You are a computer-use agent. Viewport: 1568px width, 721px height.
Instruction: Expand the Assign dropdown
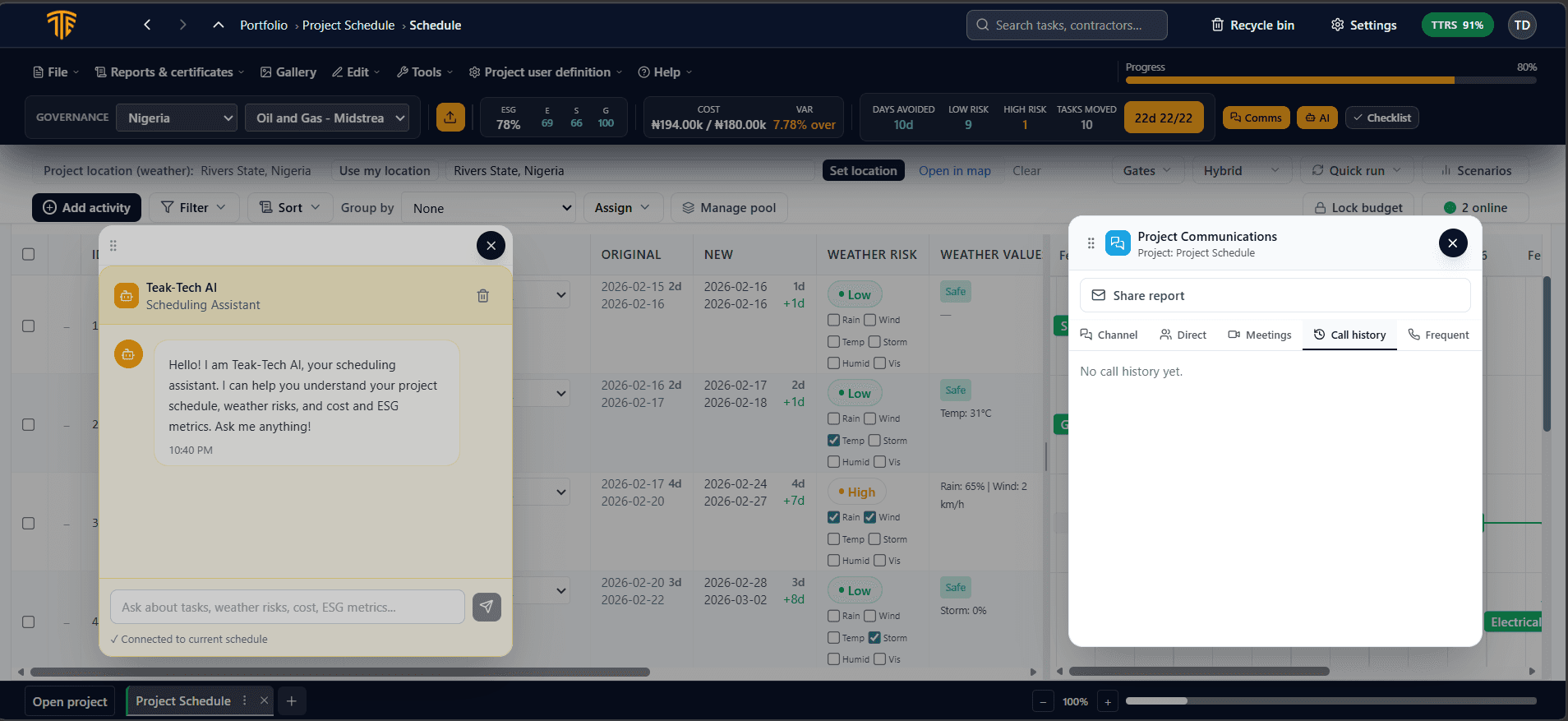click(x=622, y=207)
